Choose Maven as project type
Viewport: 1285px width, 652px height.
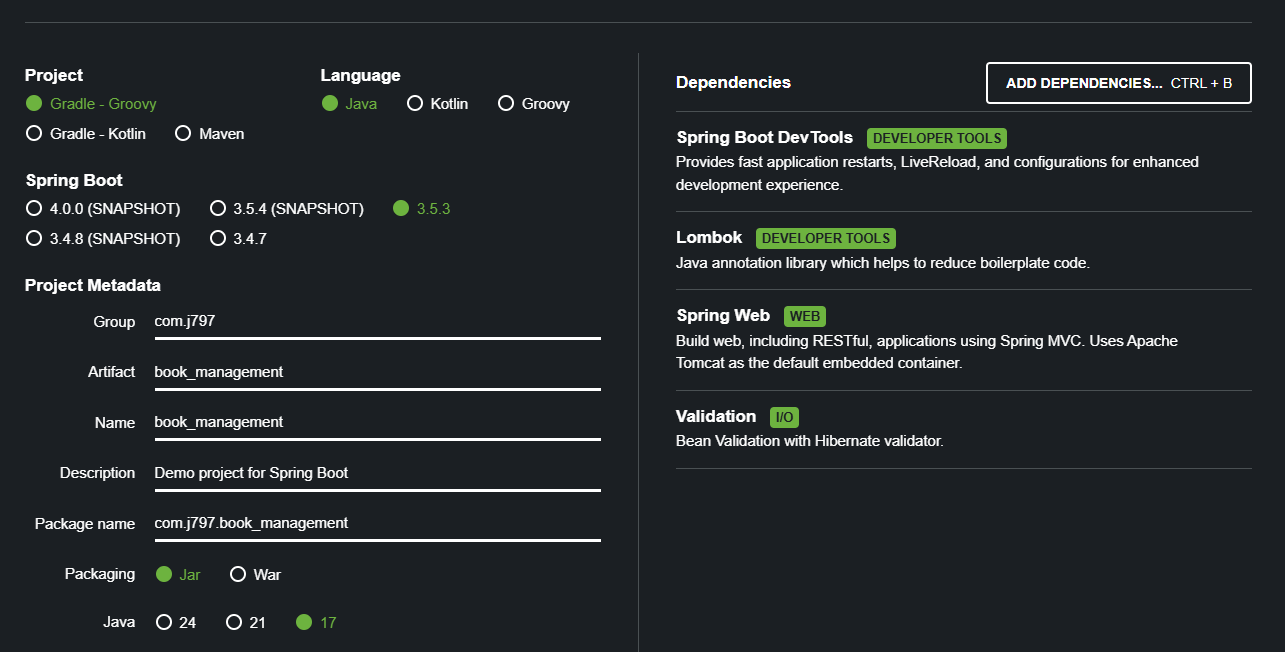[x=210, y=134]
